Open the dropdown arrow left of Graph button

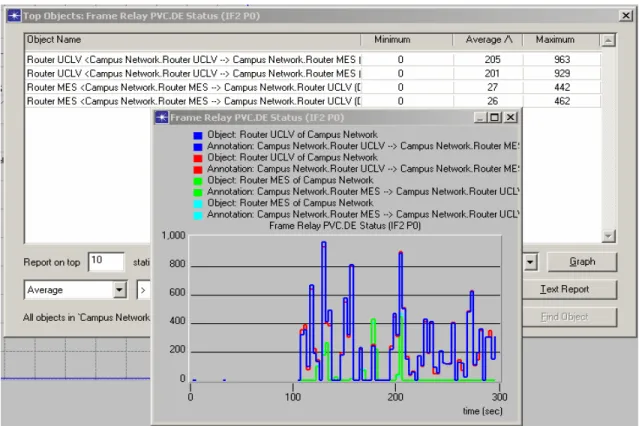tap(530, 262)
